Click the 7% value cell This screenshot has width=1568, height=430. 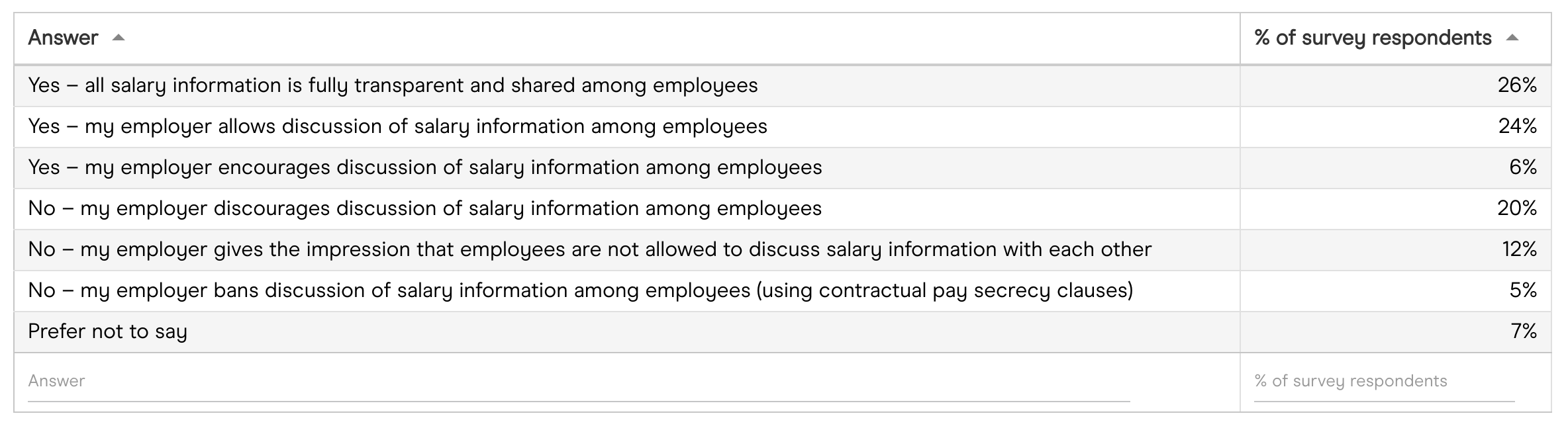click(x=1523, y=331)
